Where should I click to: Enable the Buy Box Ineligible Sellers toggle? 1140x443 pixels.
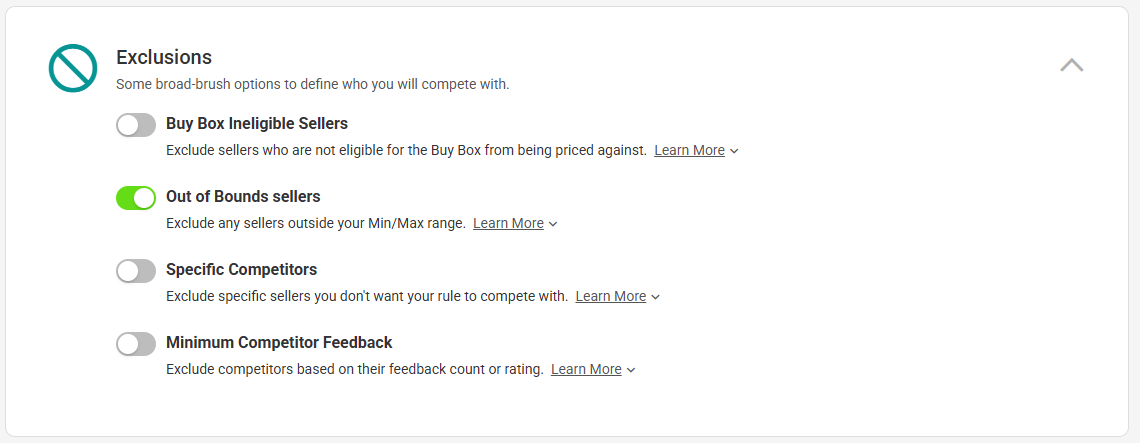pyautogui.click(x=136, y=125)
